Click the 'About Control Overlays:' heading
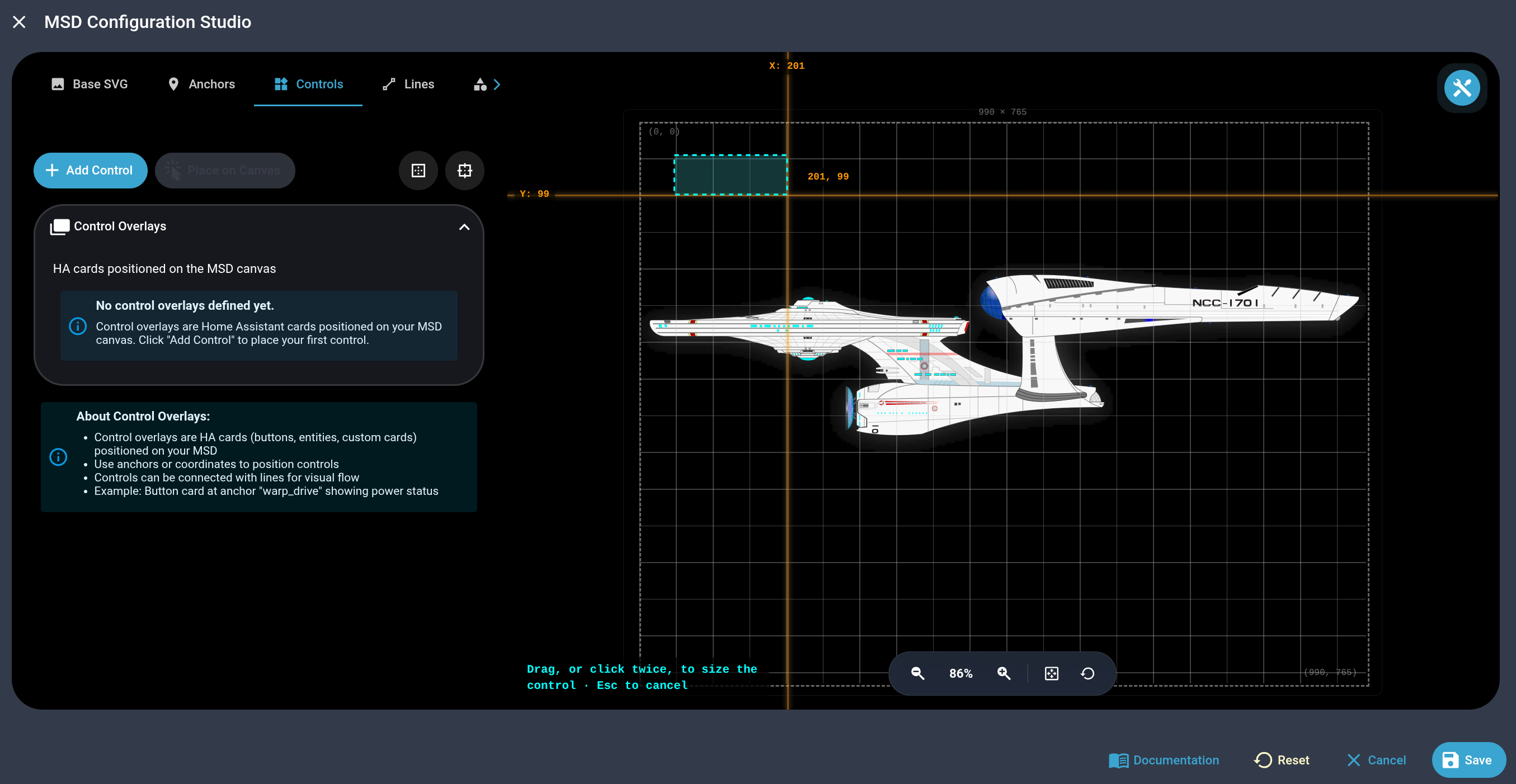 143,417
